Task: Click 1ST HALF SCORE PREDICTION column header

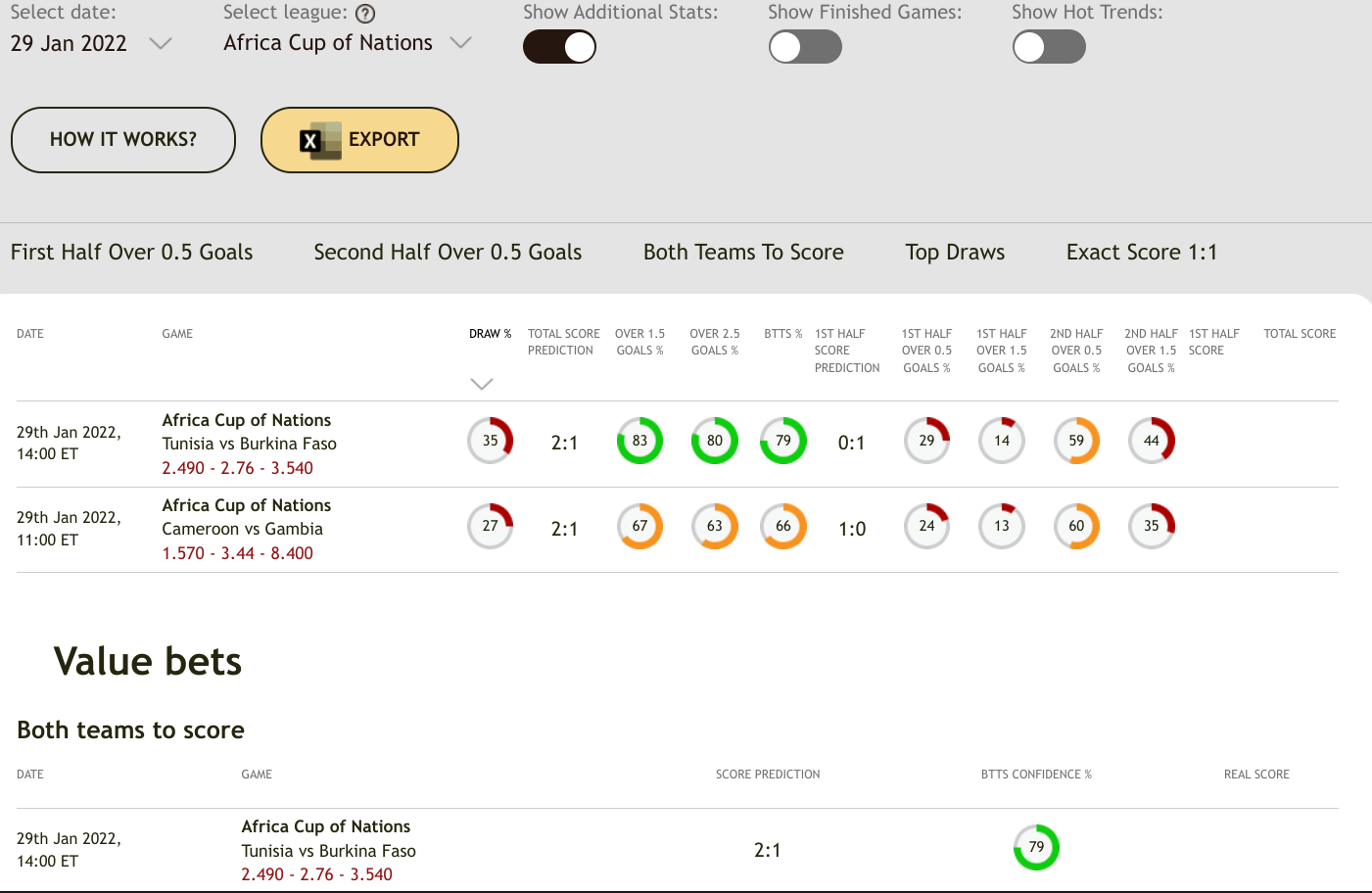Action: tap(847, 351)
